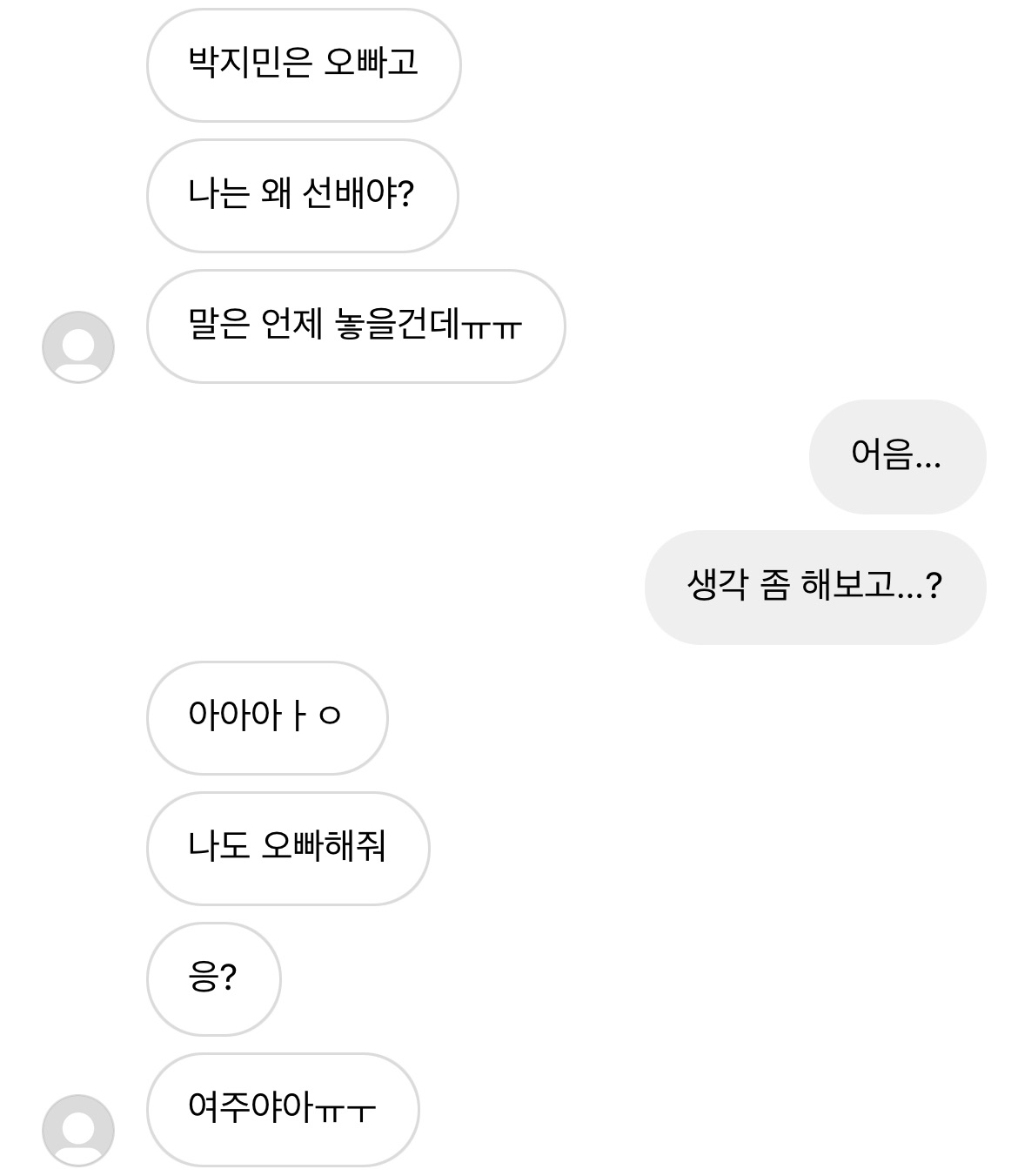The width and height of the screenshot is (1018, 1176).
Task: Click the word 언제 in the third message
Action: (291, 326)
